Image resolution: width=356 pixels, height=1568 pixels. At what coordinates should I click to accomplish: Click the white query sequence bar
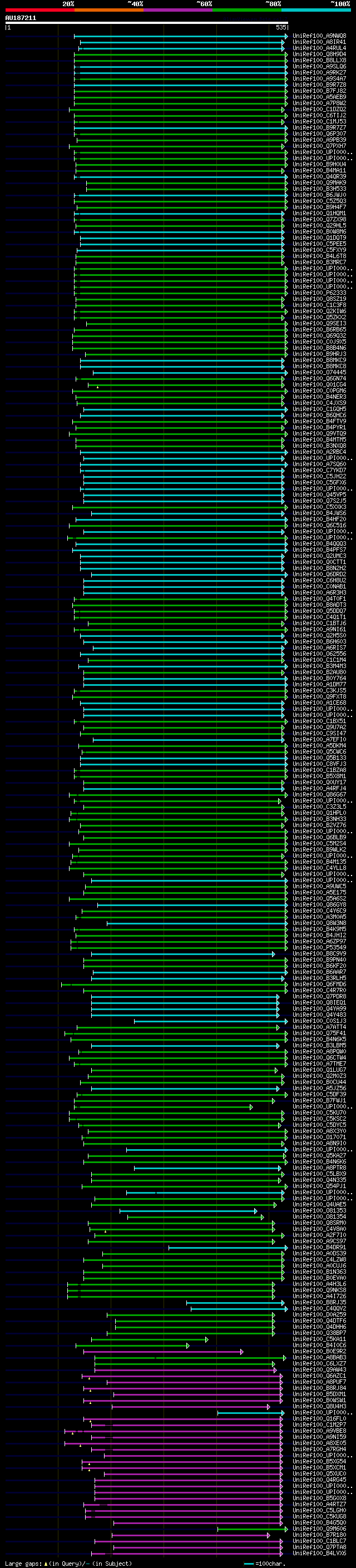[x=146, y=23]
